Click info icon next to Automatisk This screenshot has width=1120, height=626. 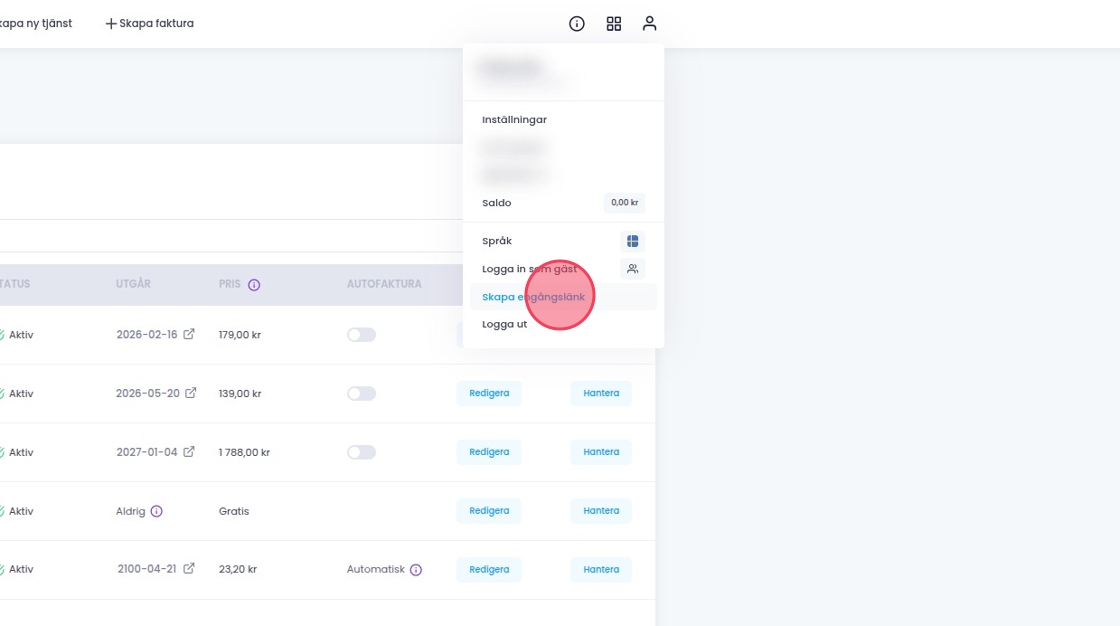click(416, 570)
